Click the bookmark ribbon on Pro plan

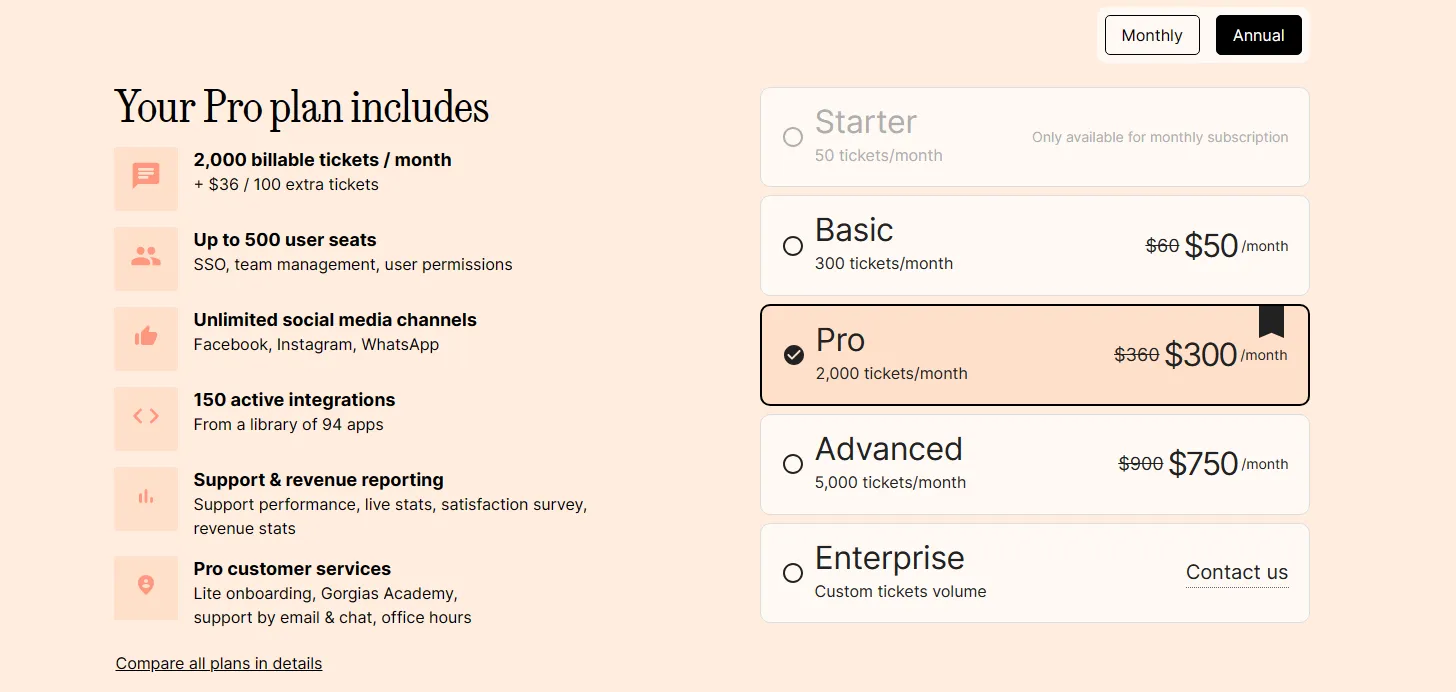click(x=1271, y=322)
